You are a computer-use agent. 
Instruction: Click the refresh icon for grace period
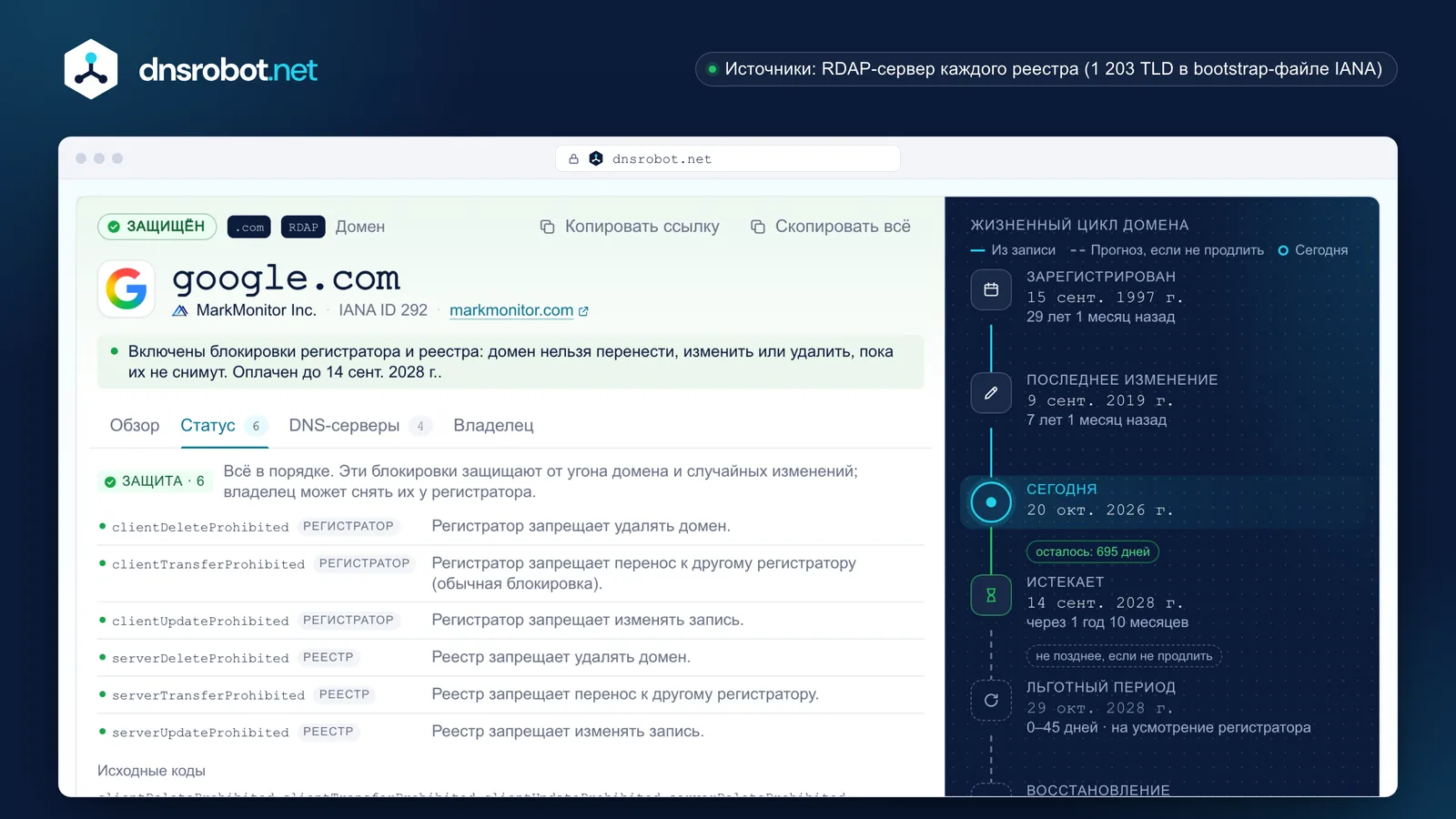pos(991,700)
